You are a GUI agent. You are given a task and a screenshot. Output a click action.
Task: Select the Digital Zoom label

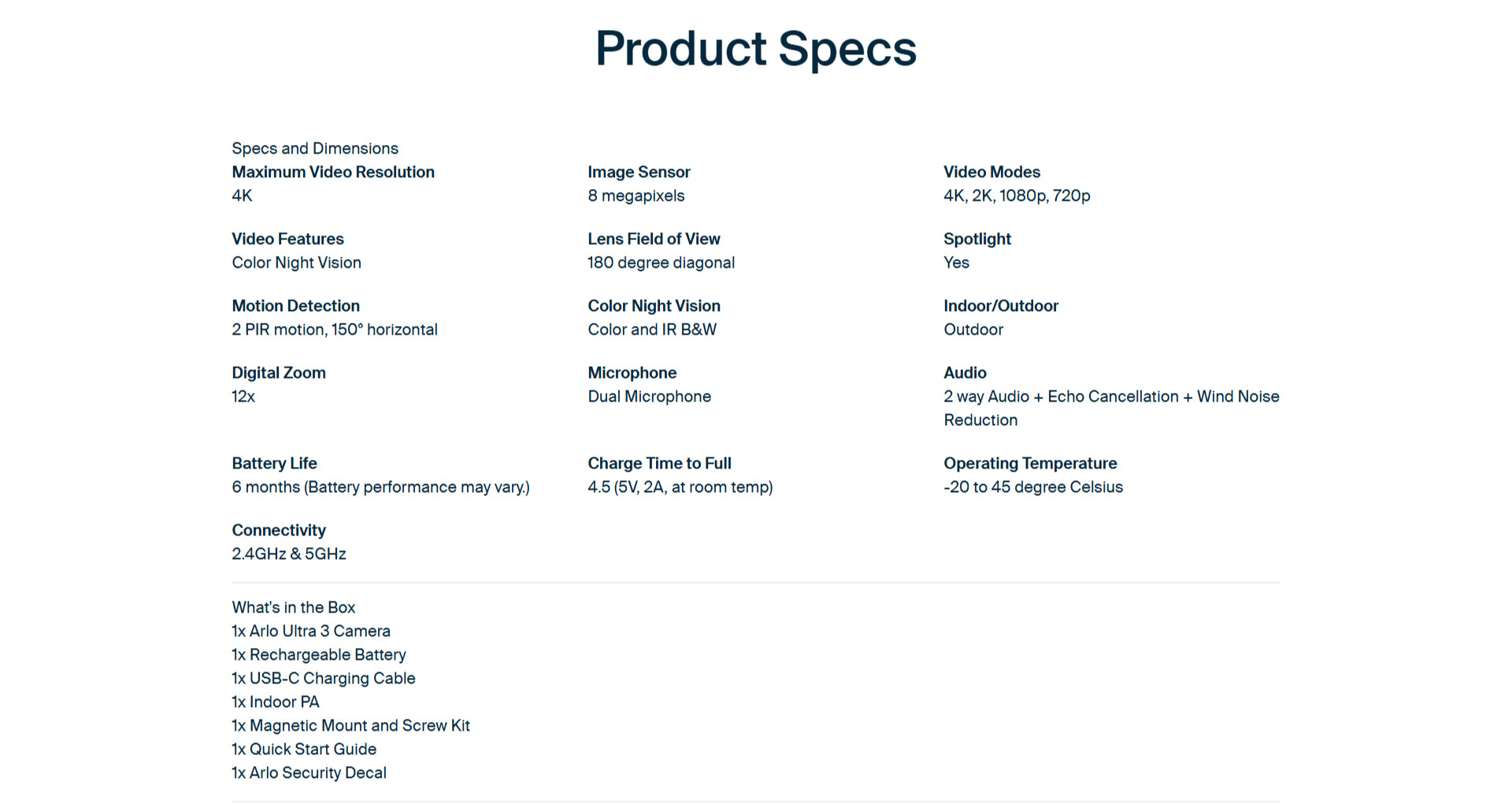tap(279, 372)
